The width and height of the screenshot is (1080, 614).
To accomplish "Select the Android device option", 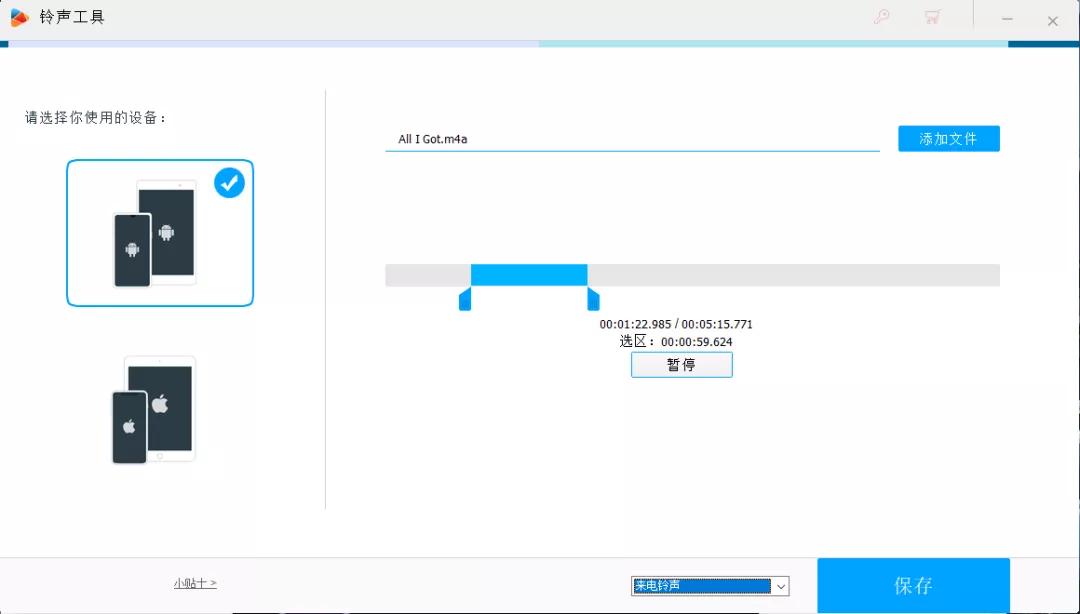I will [160, 233].
